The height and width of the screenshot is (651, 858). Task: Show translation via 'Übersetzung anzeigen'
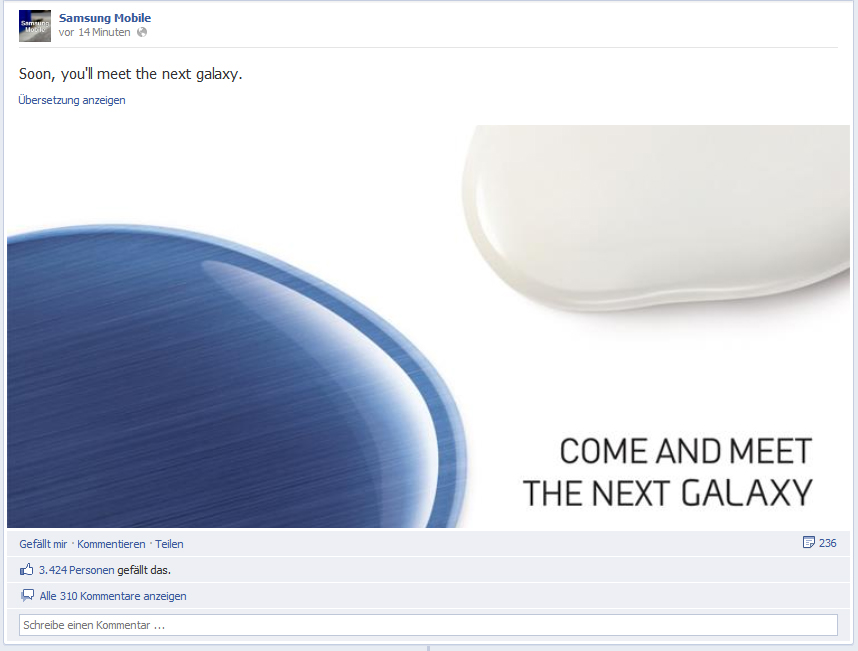click(72, 100)
